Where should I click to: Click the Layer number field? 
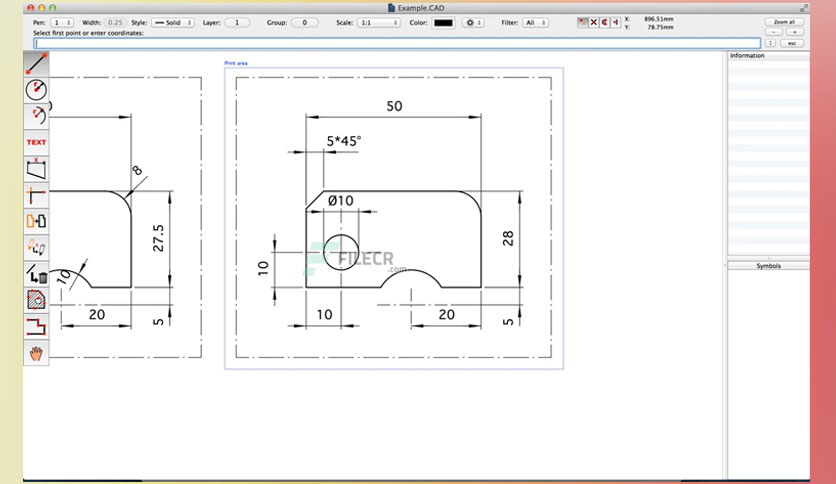(237, 22)
